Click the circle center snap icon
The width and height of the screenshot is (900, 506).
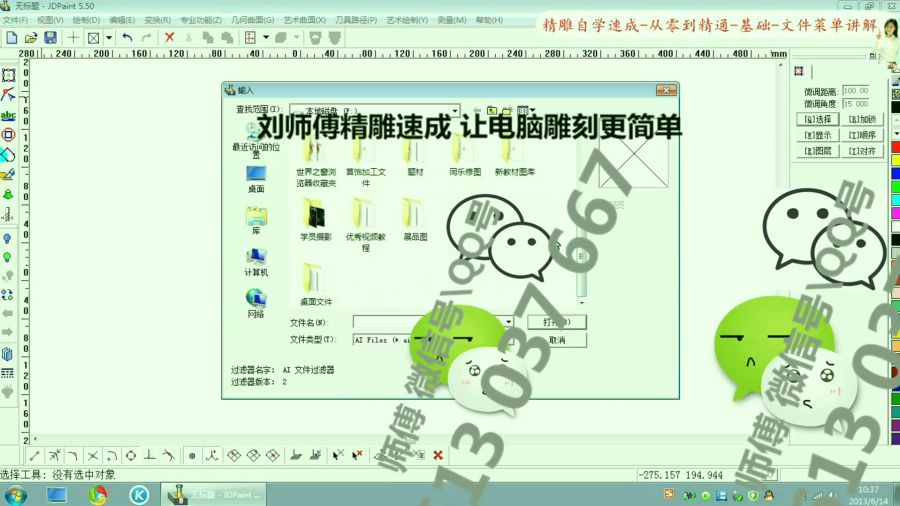coord(131,456)
